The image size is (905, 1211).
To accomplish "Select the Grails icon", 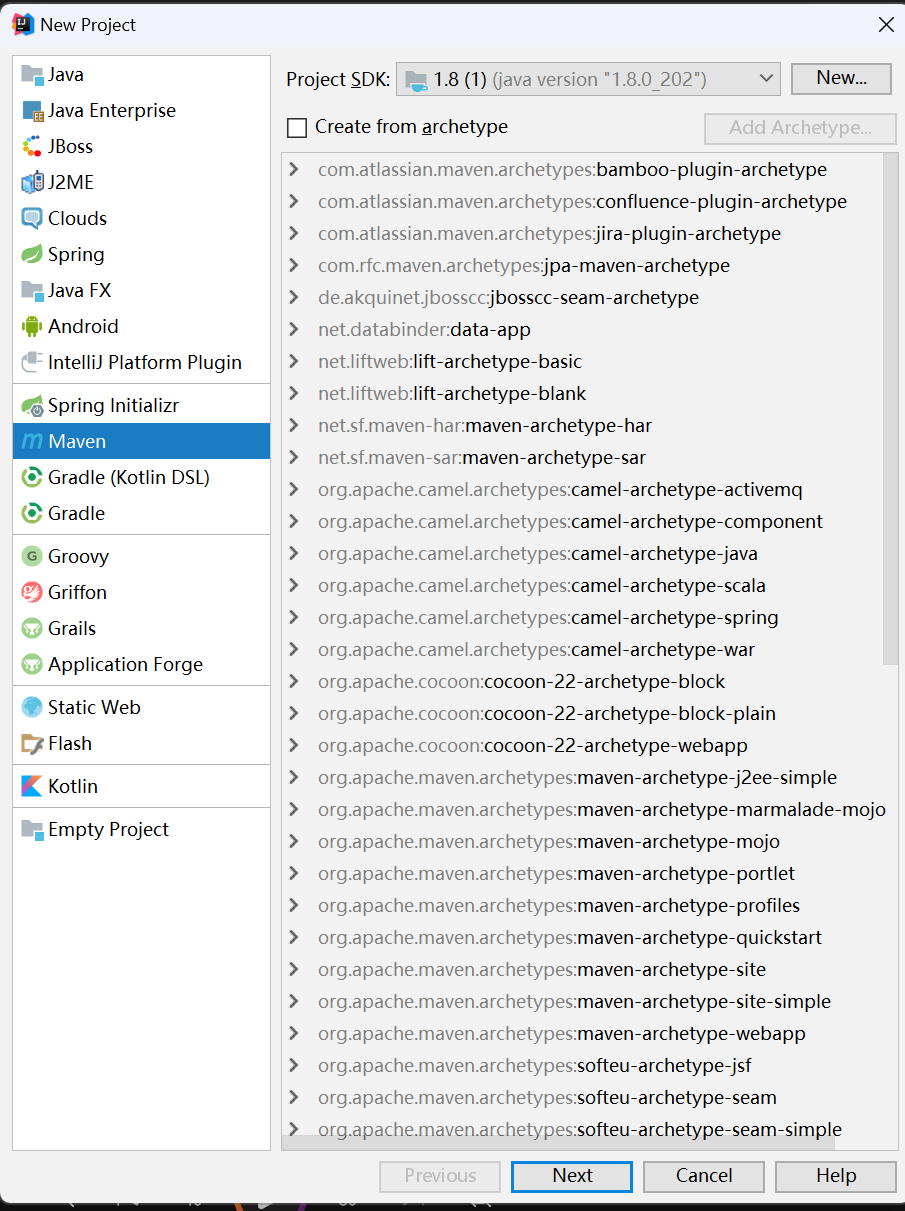I will (32, 629).
